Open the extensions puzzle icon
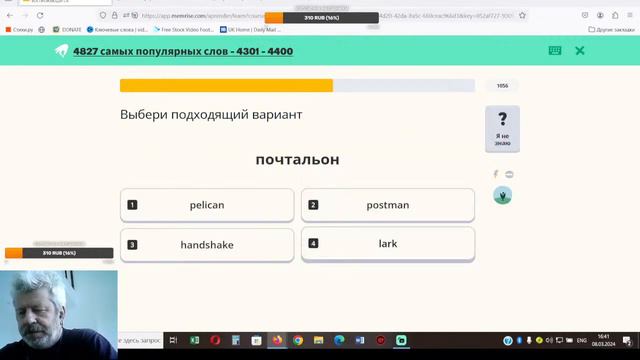 [x=615, y=16]
